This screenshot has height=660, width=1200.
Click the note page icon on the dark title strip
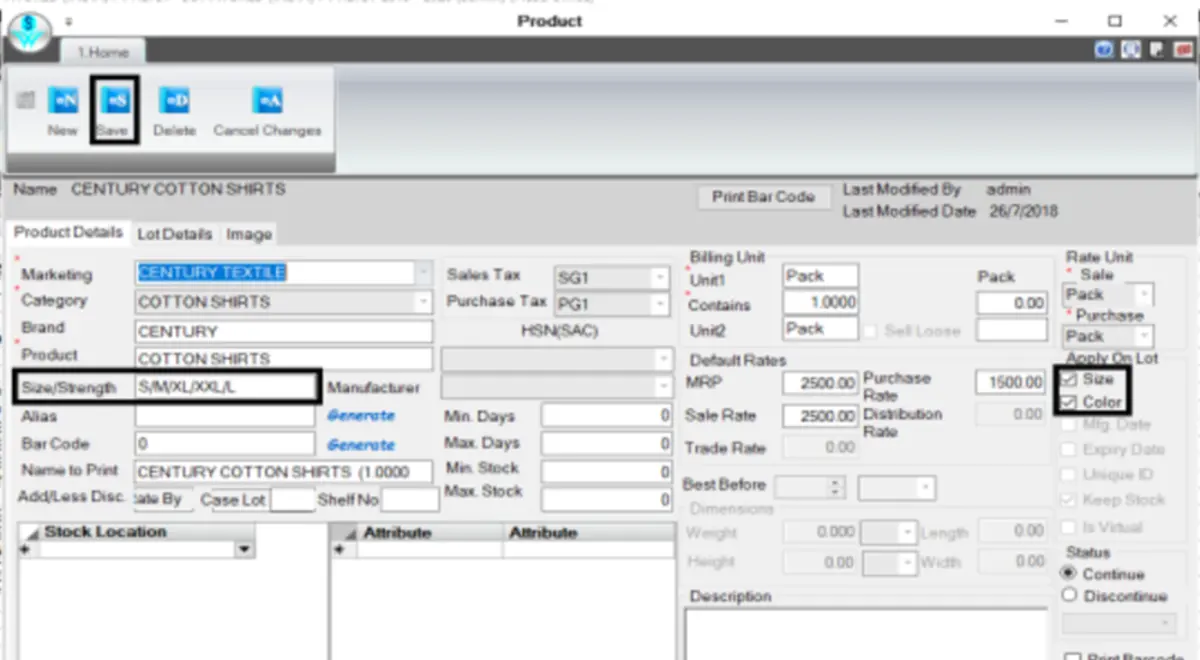click(x=1155, y=50)
